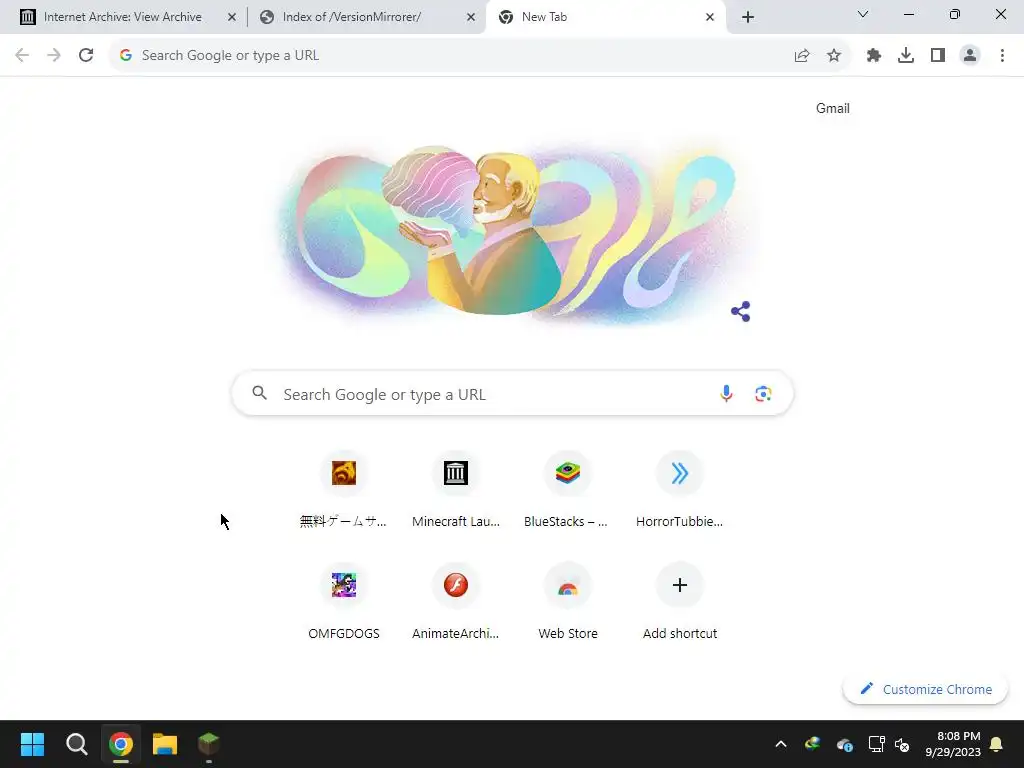Open the Gmail link

[x=833, y=108]
